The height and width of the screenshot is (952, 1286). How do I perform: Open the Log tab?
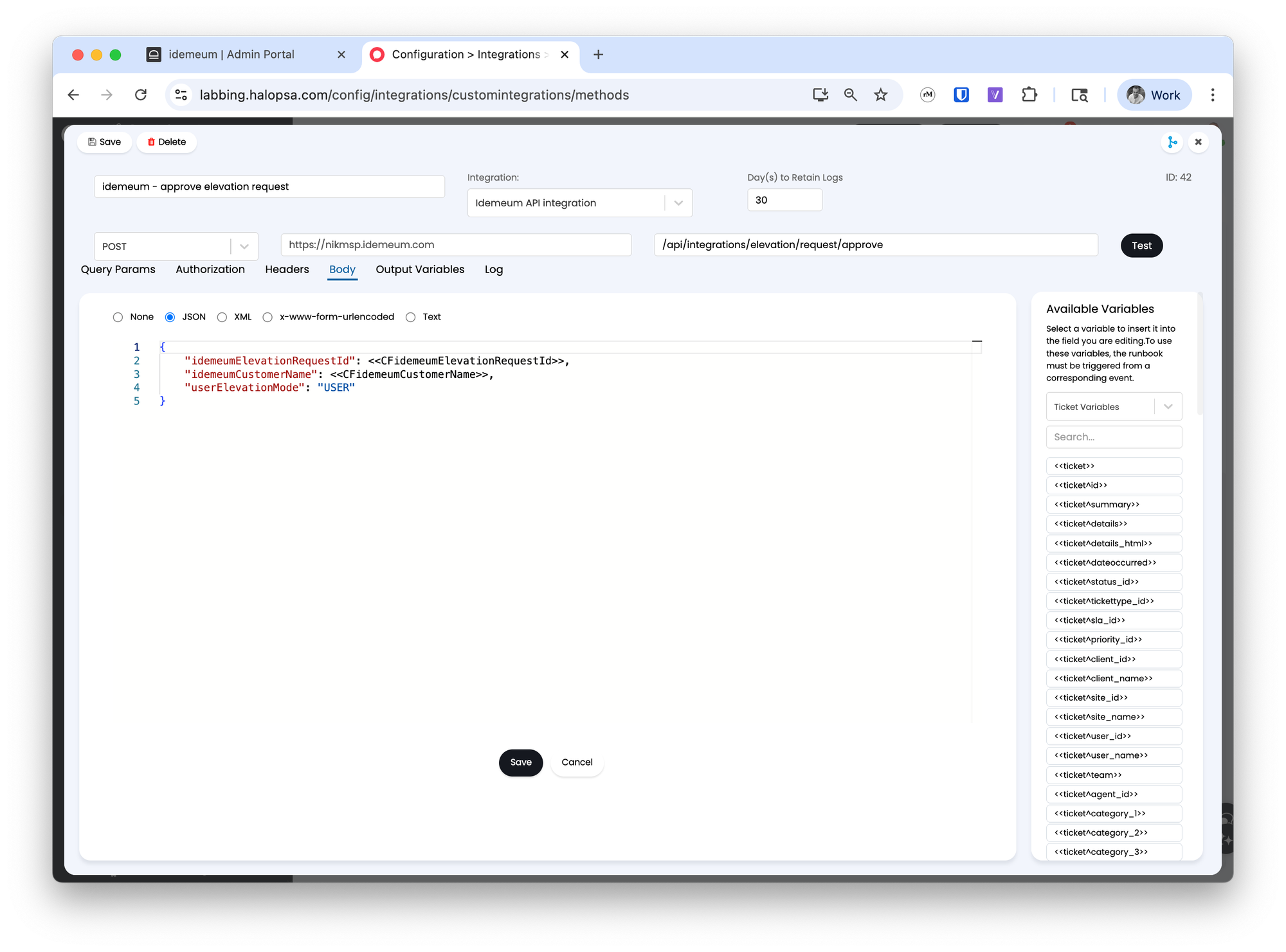click(494, 269)
